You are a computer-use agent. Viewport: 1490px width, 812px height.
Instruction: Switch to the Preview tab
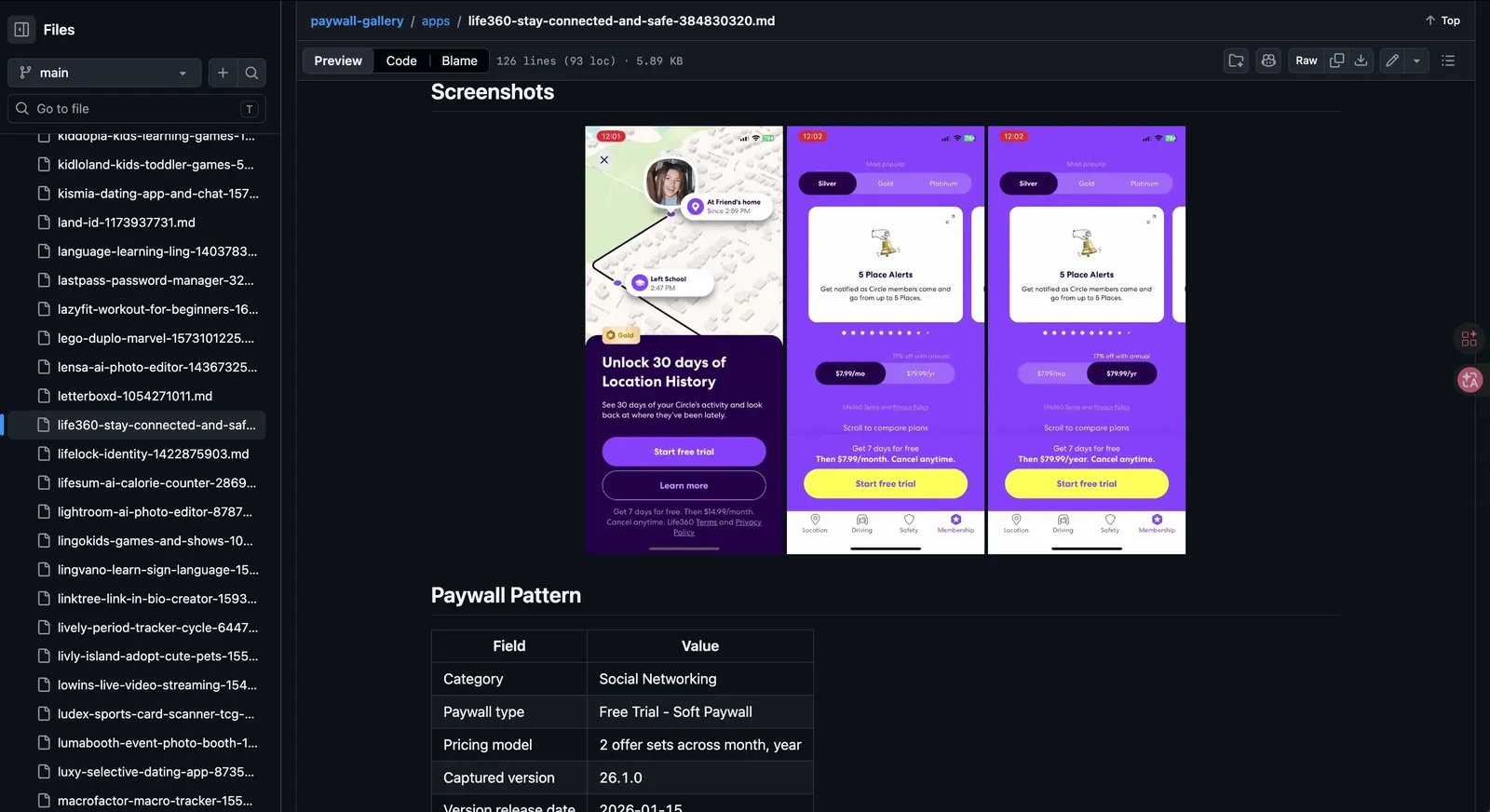coord(338,61)
